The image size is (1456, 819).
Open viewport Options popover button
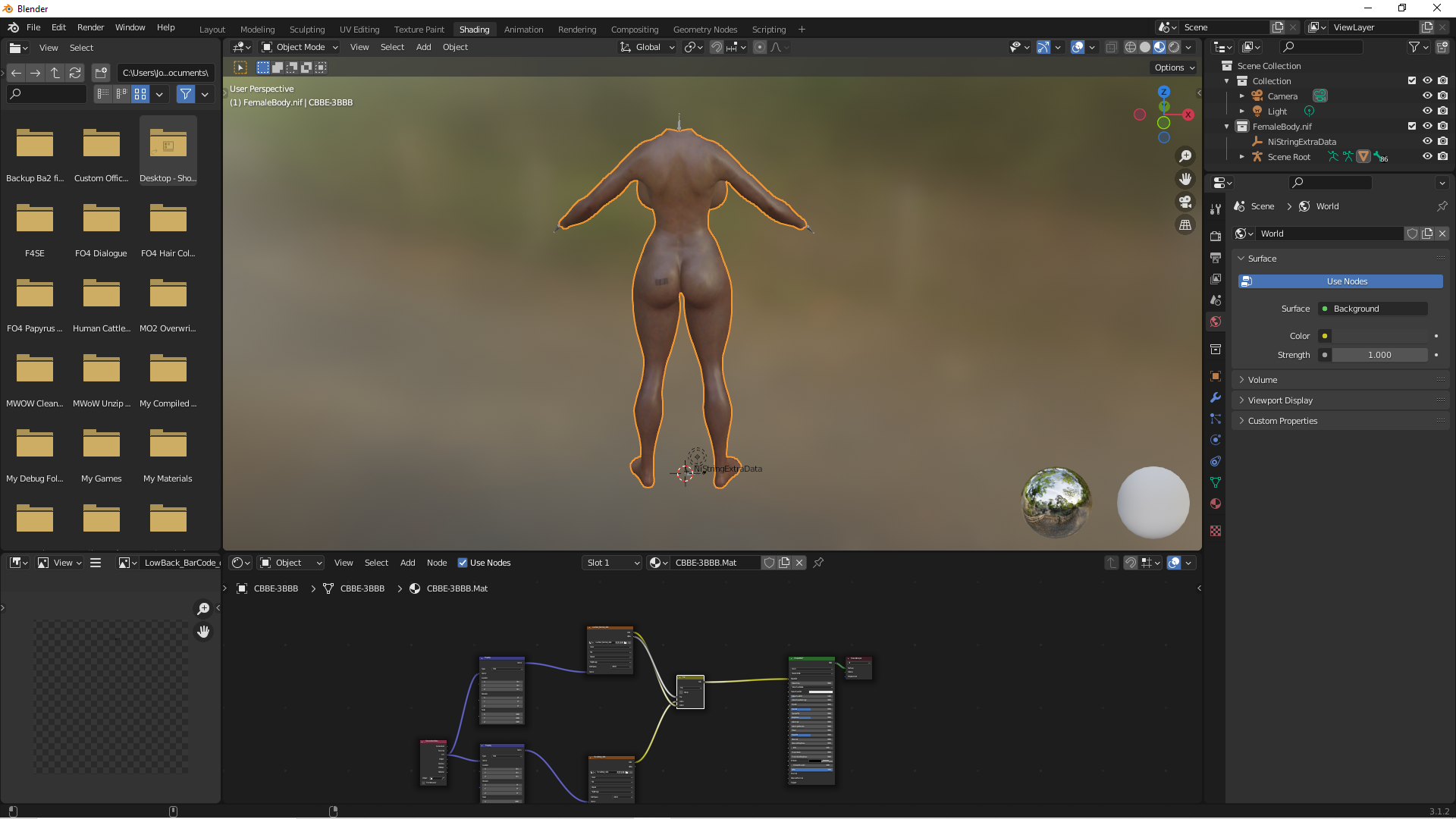(x=1174, y=67)
